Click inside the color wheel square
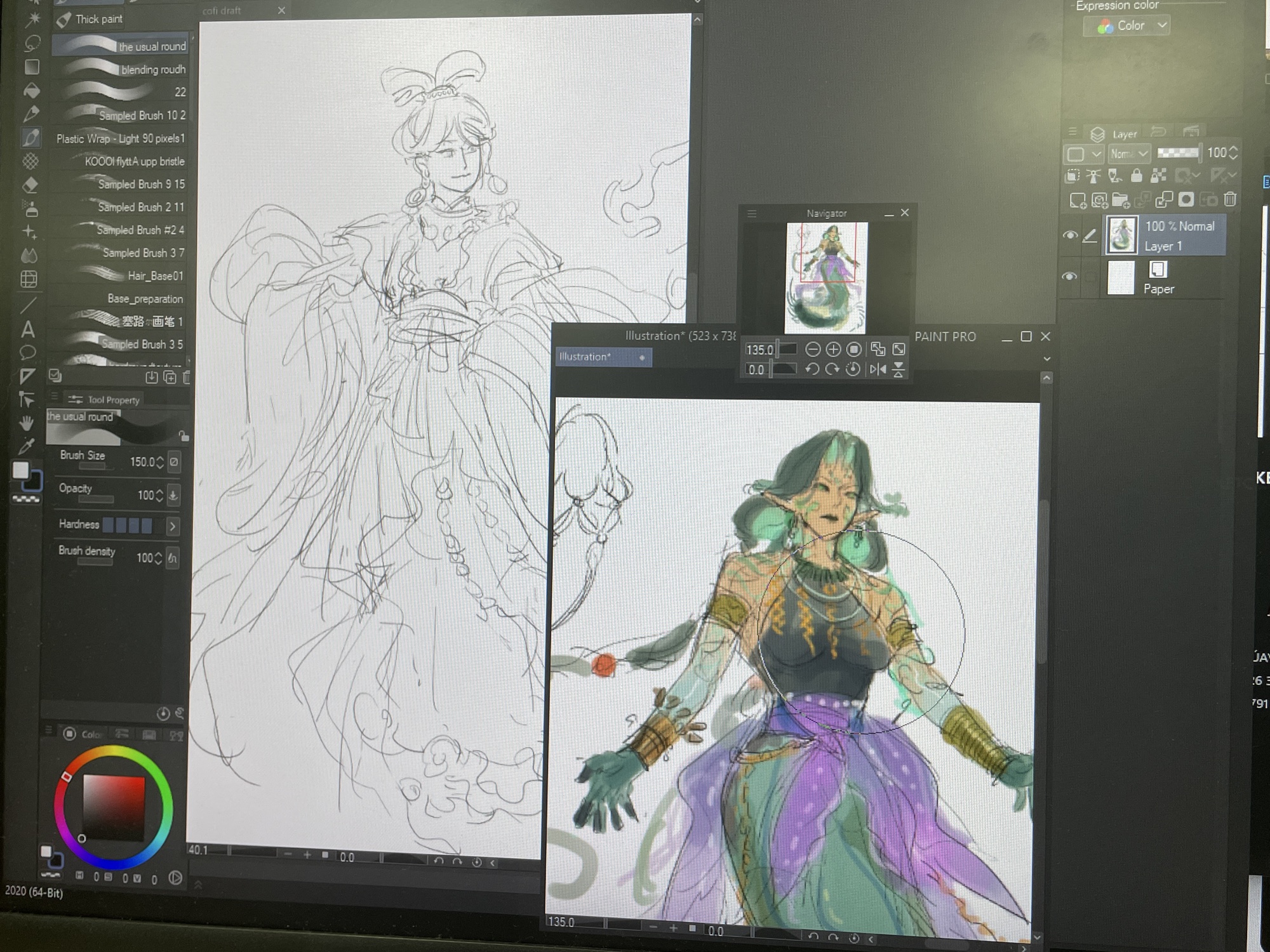The width and height of the screenshot is (1270, 952). click(x=114, y=807)
